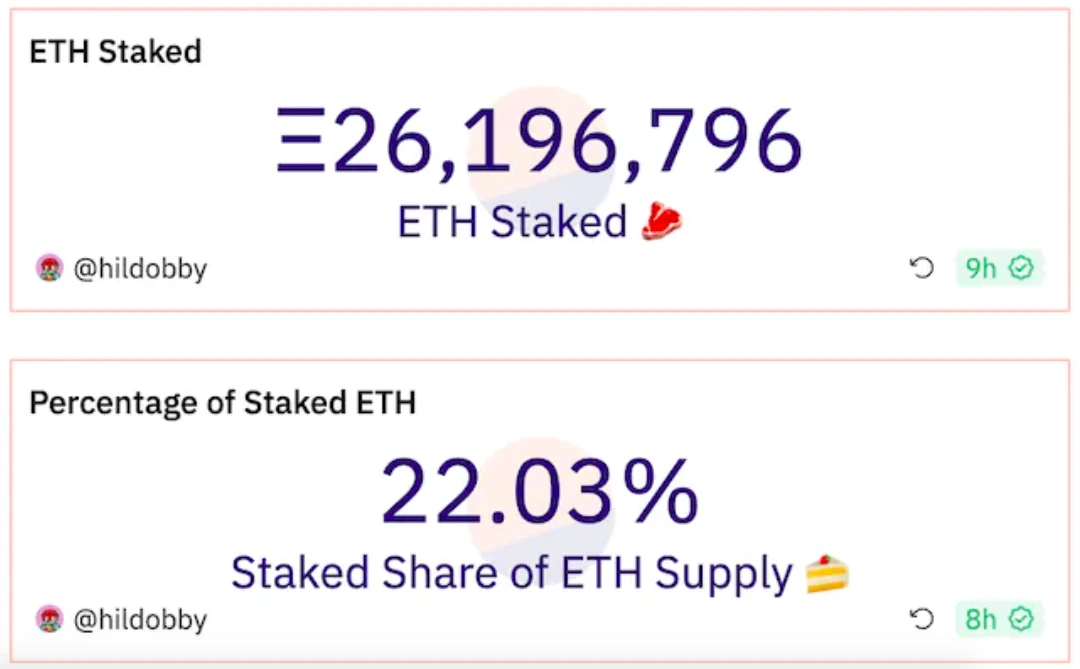Click refresh icon on Percentage of Staked ETH card
1080x669 pixels.
pyautogui.click(x=921, y=620)
